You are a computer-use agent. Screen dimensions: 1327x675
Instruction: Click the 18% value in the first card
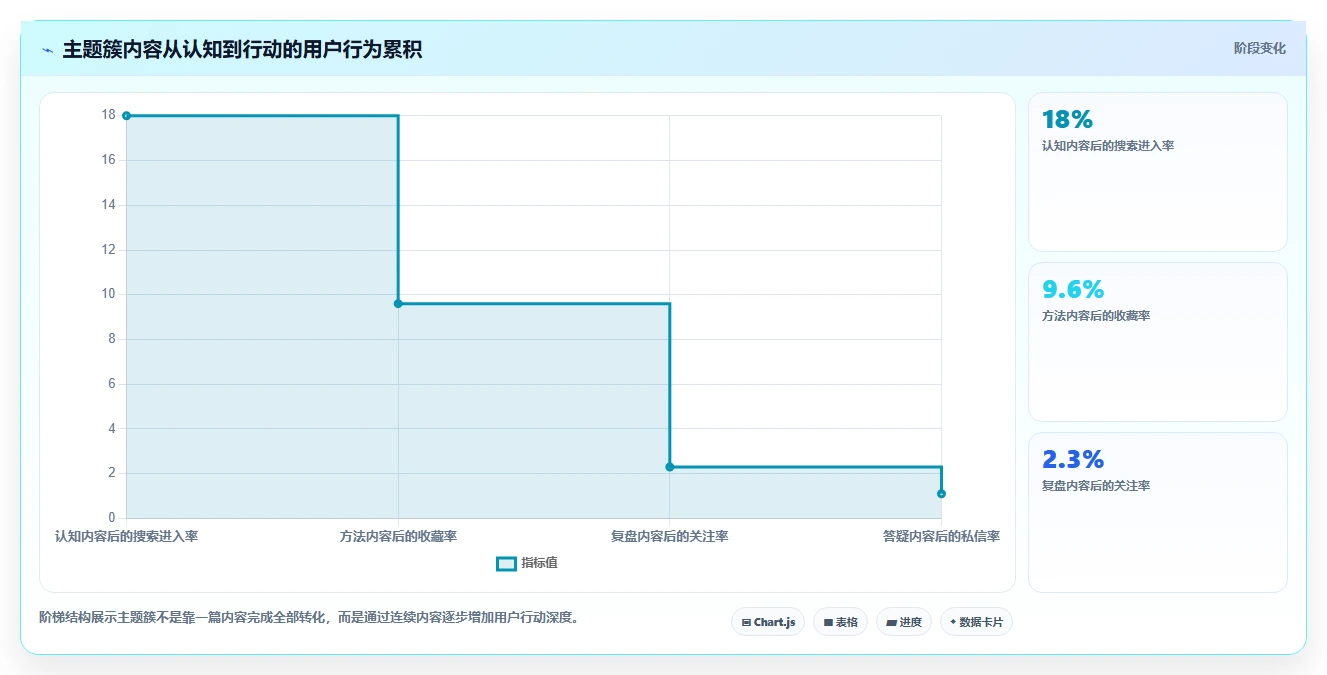[1067, 120]
